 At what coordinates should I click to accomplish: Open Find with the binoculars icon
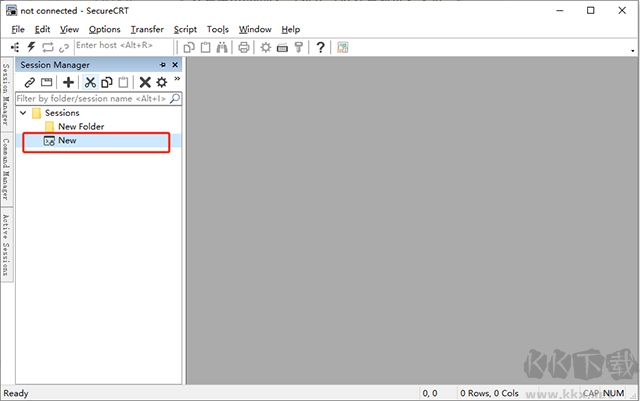(222, 47)
